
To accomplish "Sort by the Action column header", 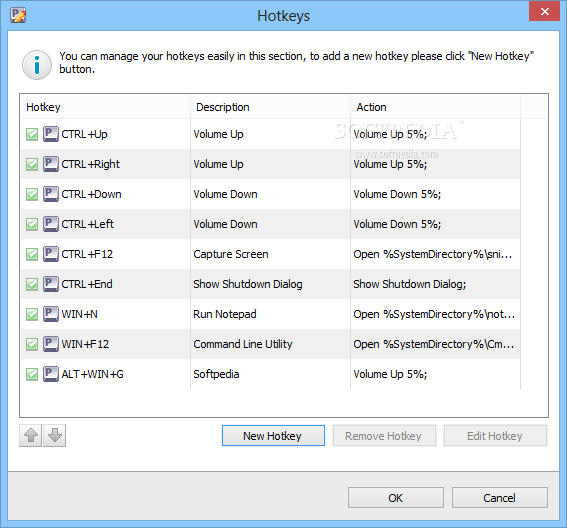I will pos(435,107).
